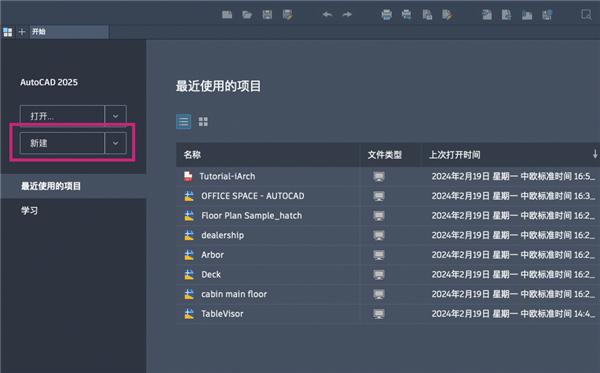
Task: Click the computer icon in dealership row
Action: tap(379, 235)
